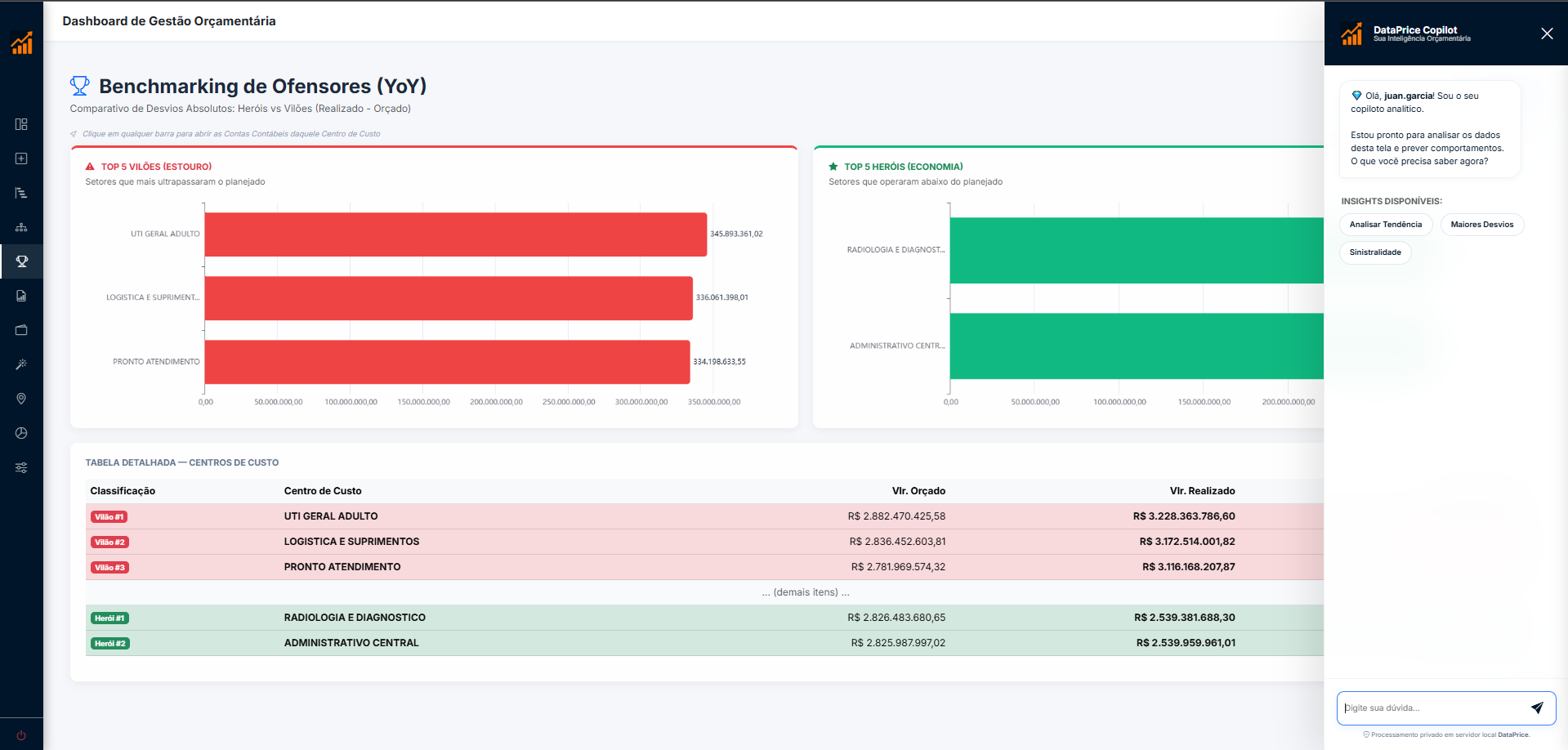Open the map pin location sidebar icon

(x=22, y=399)
